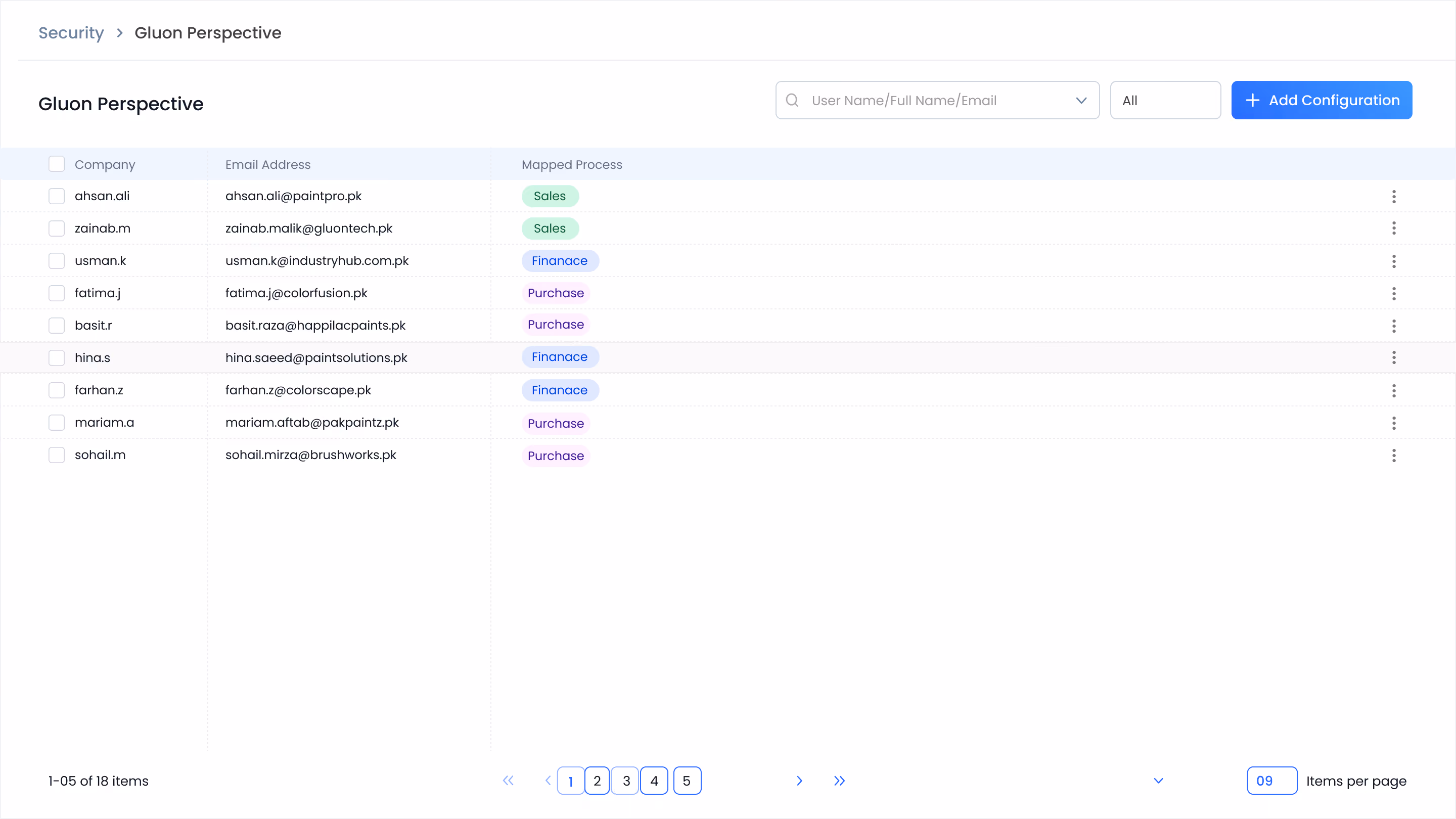Tick the zainab.m row checkbox

click(57, 229)
